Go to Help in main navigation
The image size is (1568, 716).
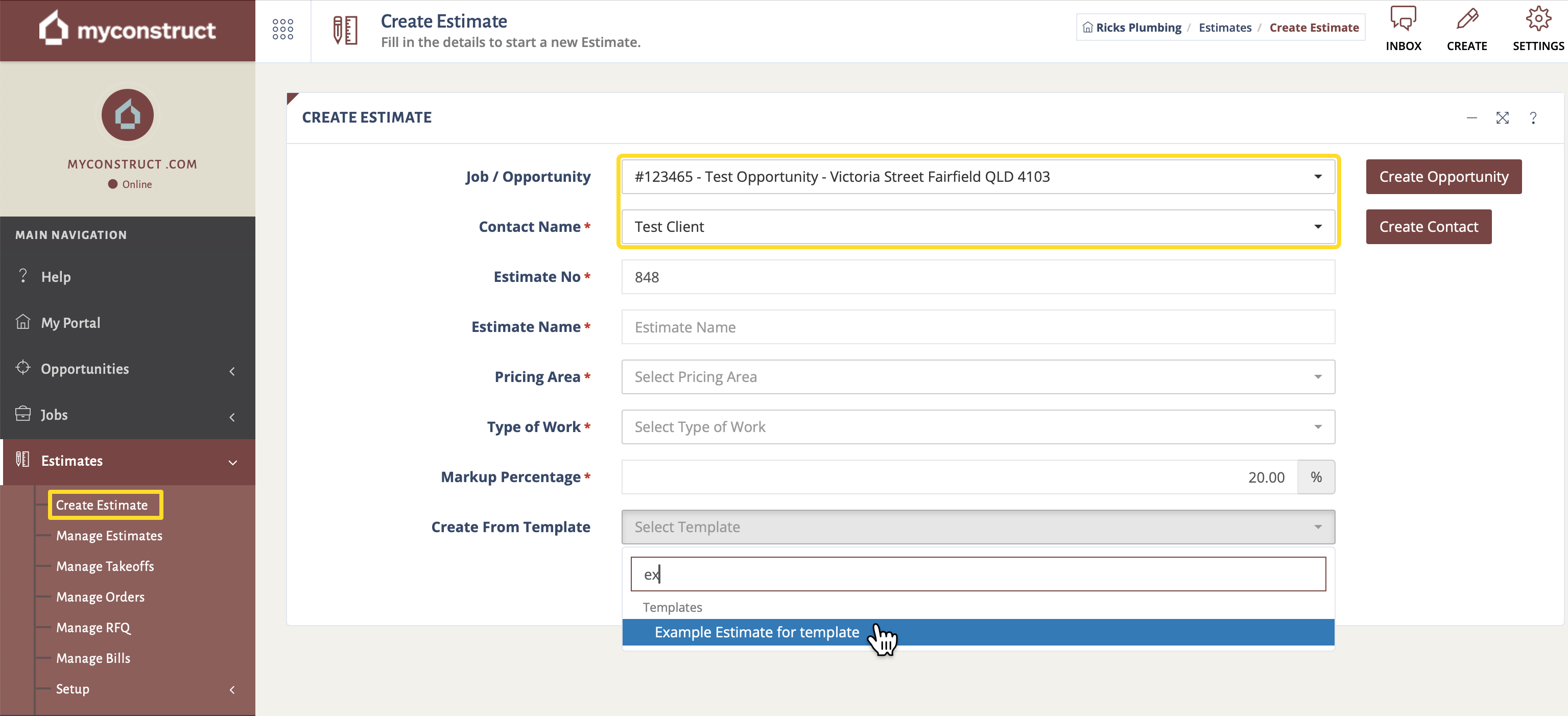pos(128,276)
